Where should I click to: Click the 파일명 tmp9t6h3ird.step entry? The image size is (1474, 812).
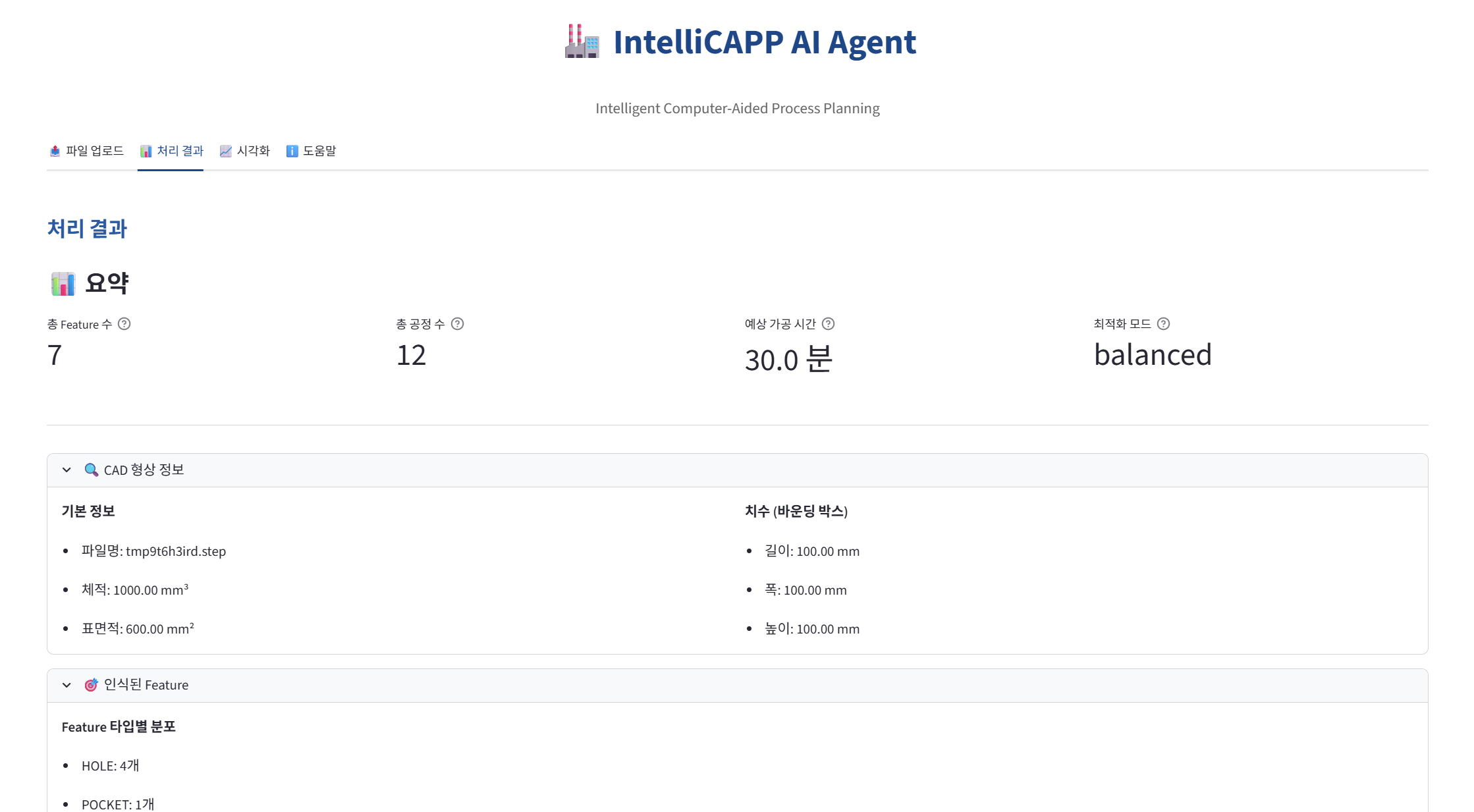tap(153, 551)
